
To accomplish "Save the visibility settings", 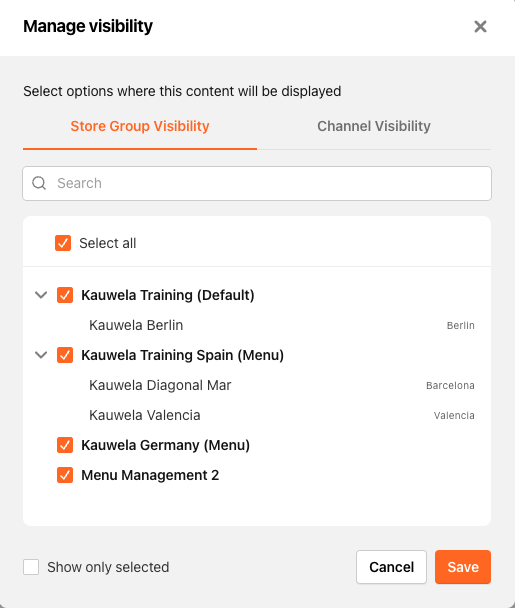I will tap(463, 567).
